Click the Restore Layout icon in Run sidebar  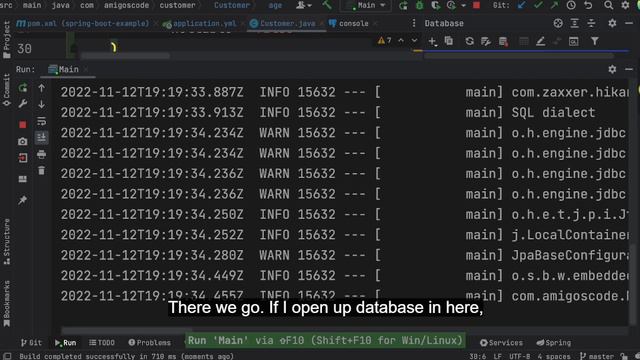[x=23, y=179]
